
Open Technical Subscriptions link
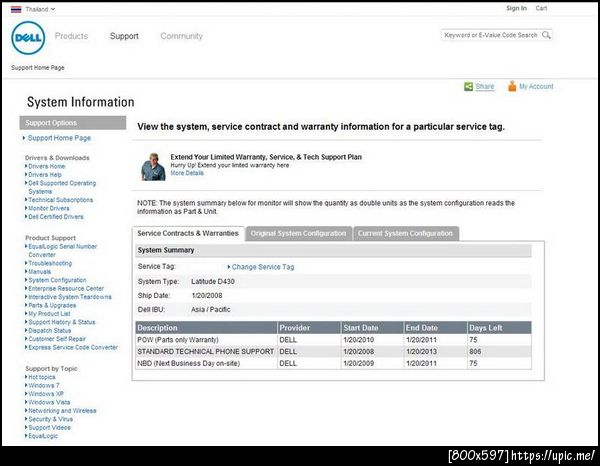coord(60,200)
